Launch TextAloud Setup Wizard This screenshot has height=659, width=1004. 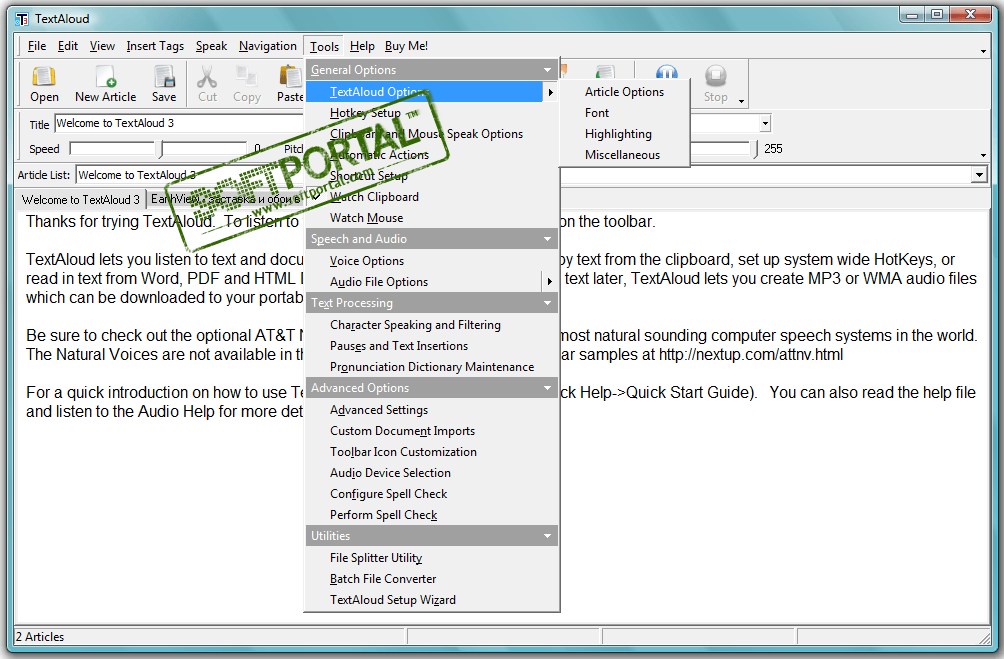[432, 600]
